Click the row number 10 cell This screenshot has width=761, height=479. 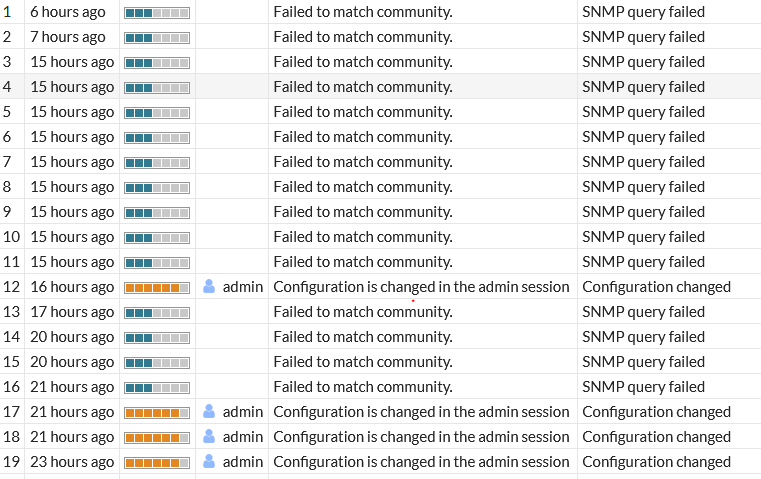[x=11, y=236]
